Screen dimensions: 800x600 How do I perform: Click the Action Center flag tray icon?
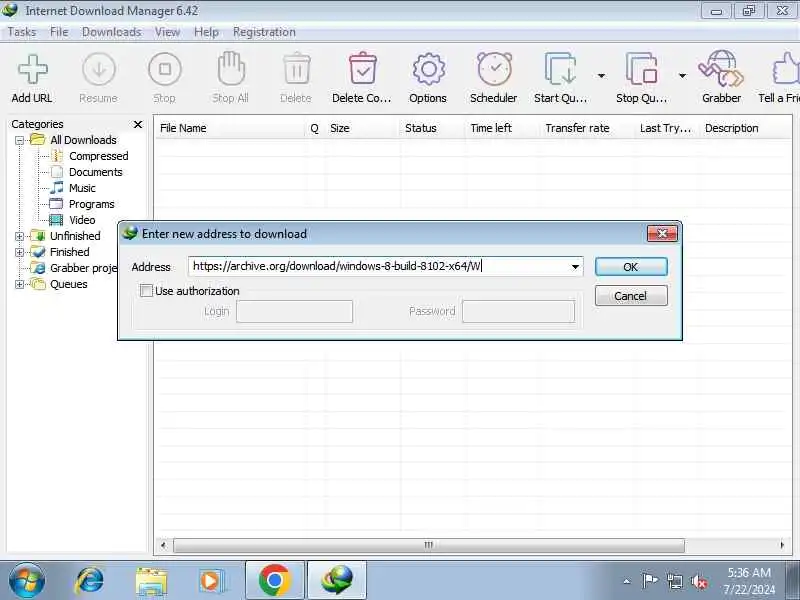(649, 581)
